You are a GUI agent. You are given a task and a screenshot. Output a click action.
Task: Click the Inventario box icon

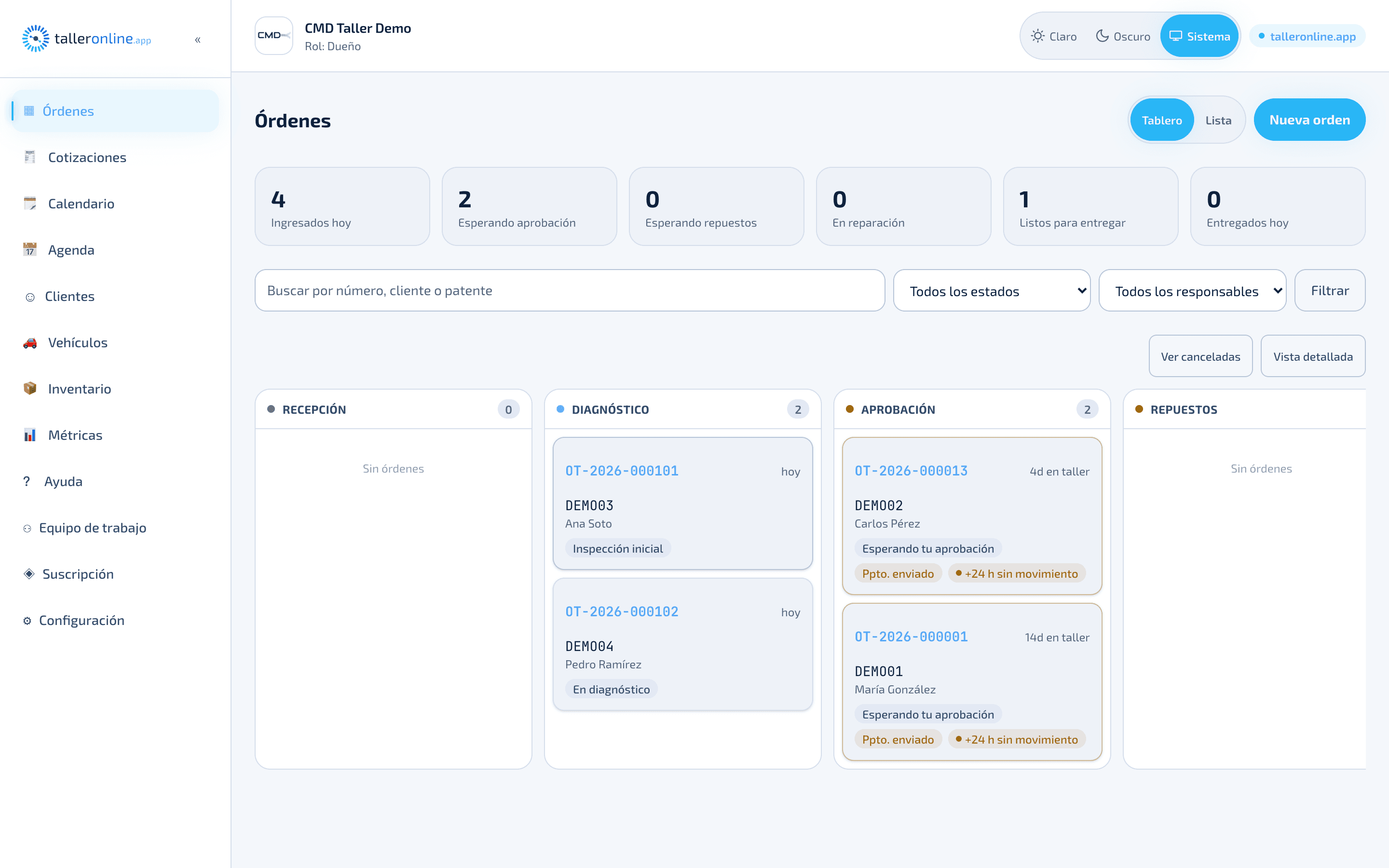pyautogui.click(x=30, y=389)
